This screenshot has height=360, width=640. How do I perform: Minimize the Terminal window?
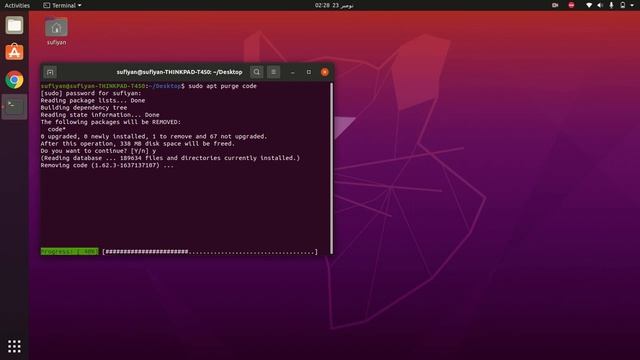[x=293, y=72]
